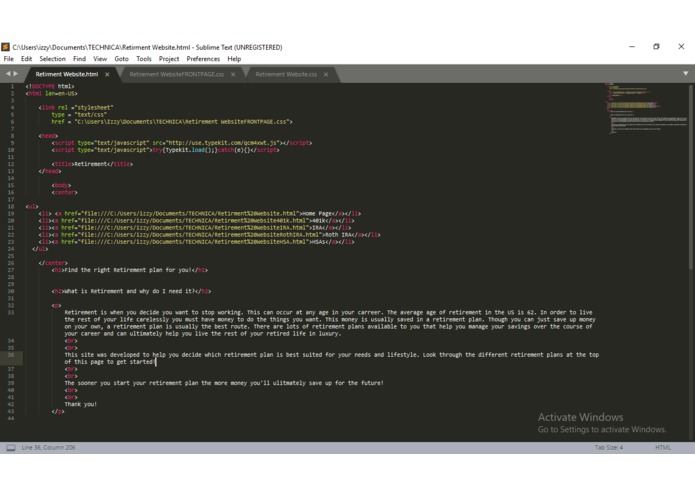The height and width of the screenshot is (494, 695).
Task: Open the Preferences menu
Action: [x=203, y=59]
